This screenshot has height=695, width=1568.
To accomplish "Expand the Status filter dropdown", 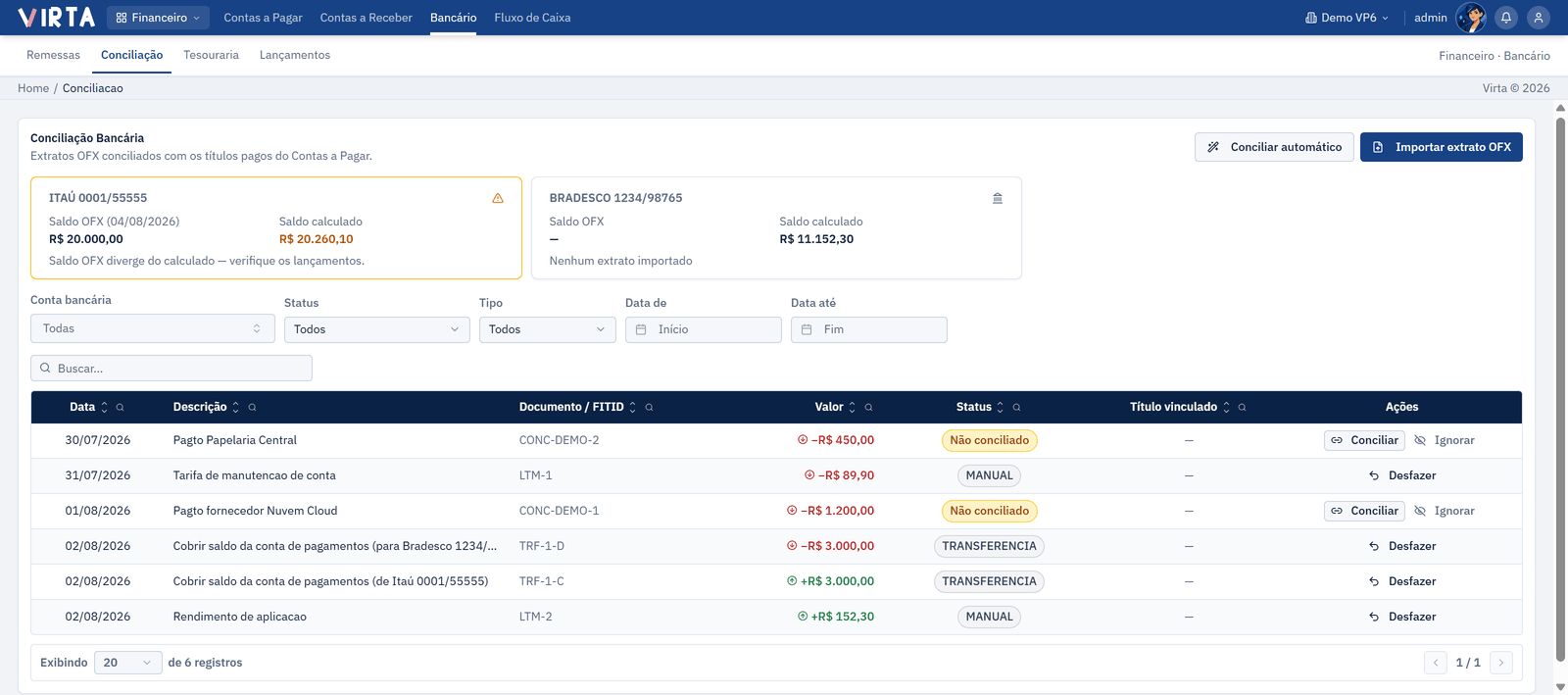I will click(377, 329).
